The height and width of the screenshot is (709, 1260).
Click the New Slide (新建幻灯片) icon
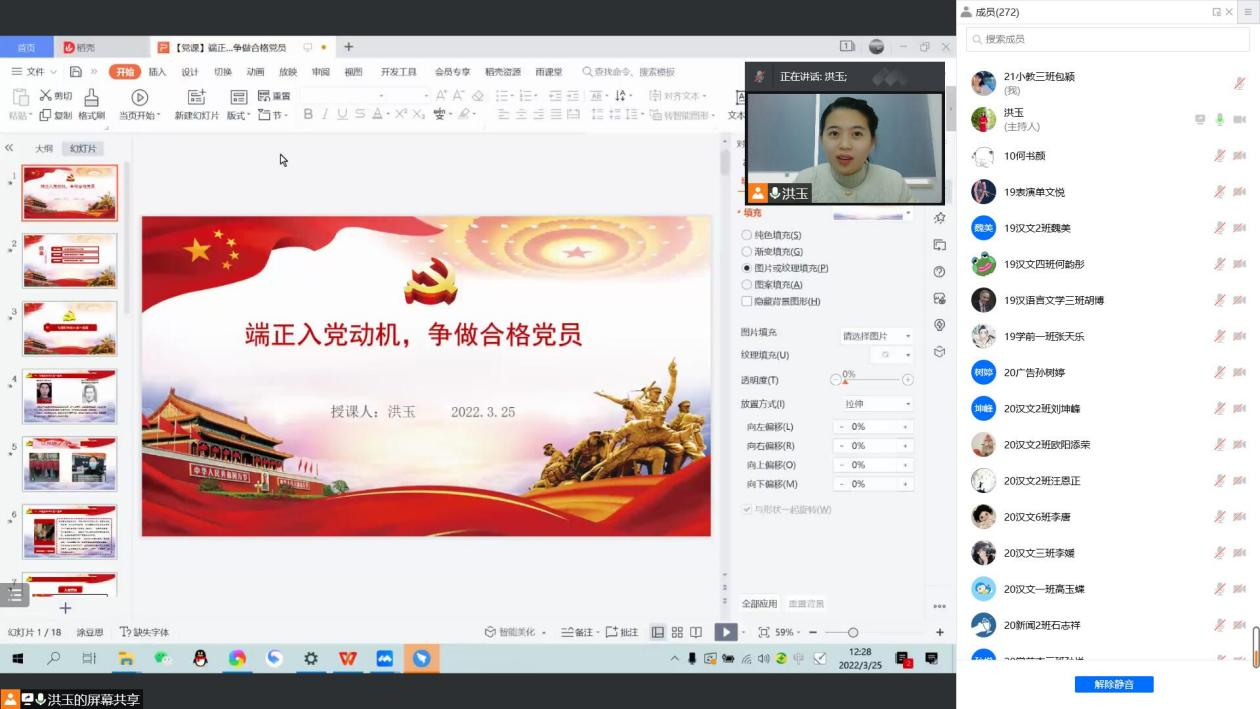pyautogui.click(x=196, y=97)
